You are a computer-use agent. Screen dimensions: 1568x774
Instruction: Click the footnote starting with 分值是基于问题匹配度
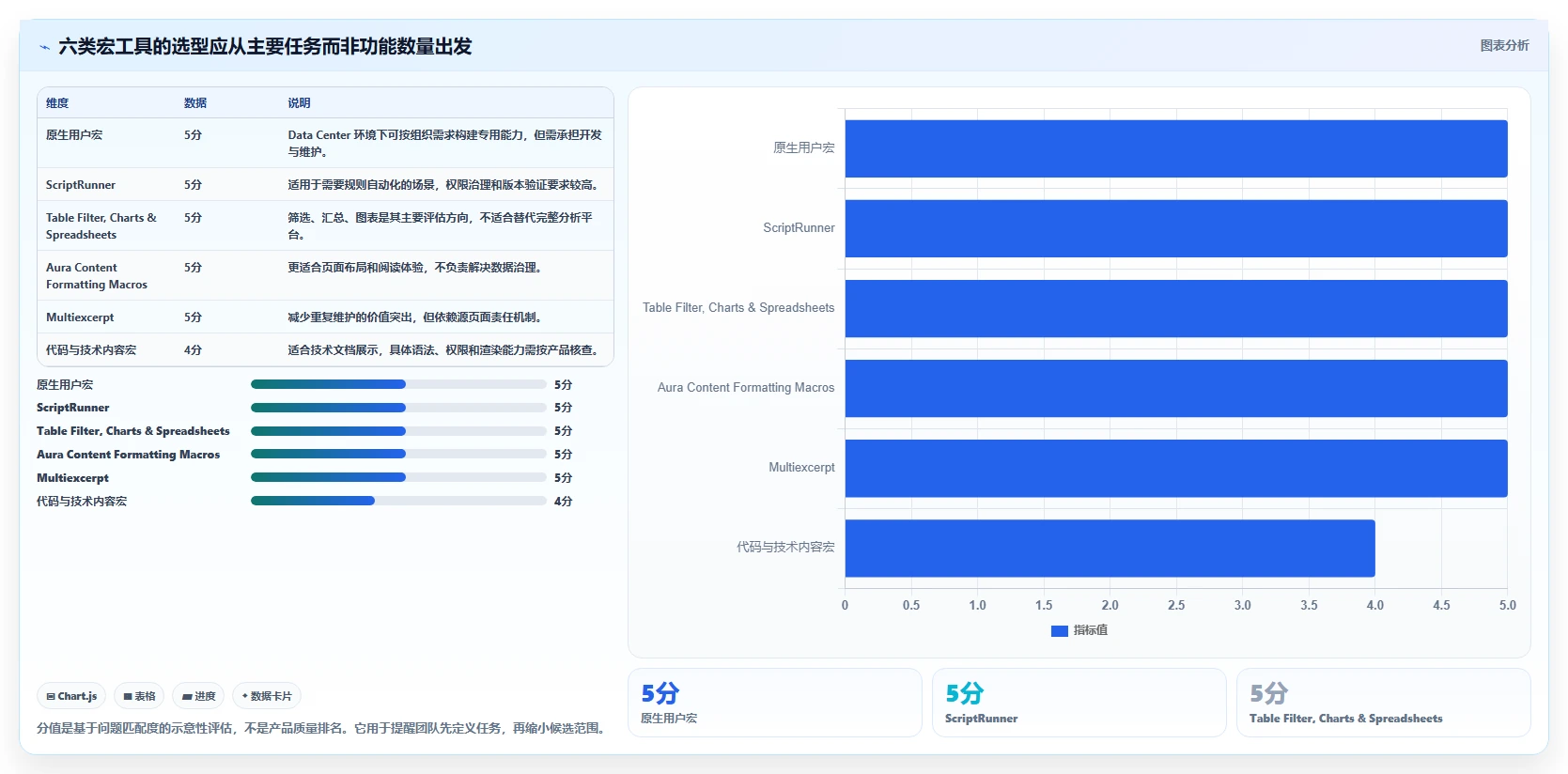tap(323, 728)
